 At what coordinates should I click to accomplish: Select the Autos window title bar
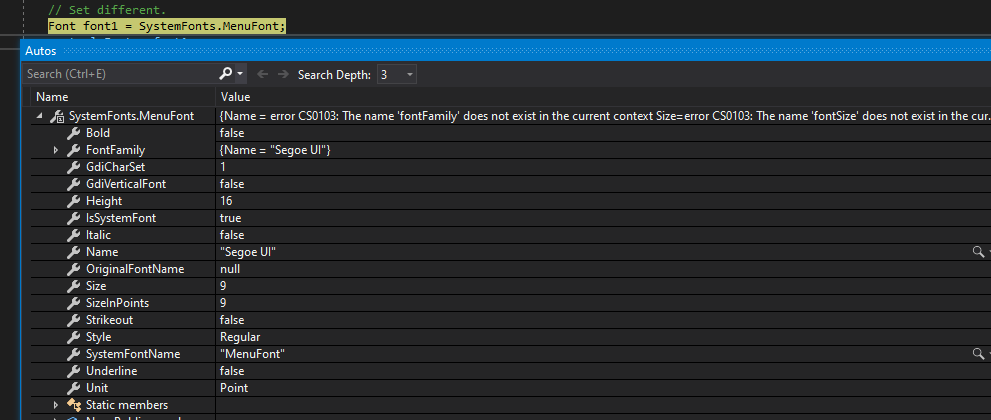click(x=506, y=51)
